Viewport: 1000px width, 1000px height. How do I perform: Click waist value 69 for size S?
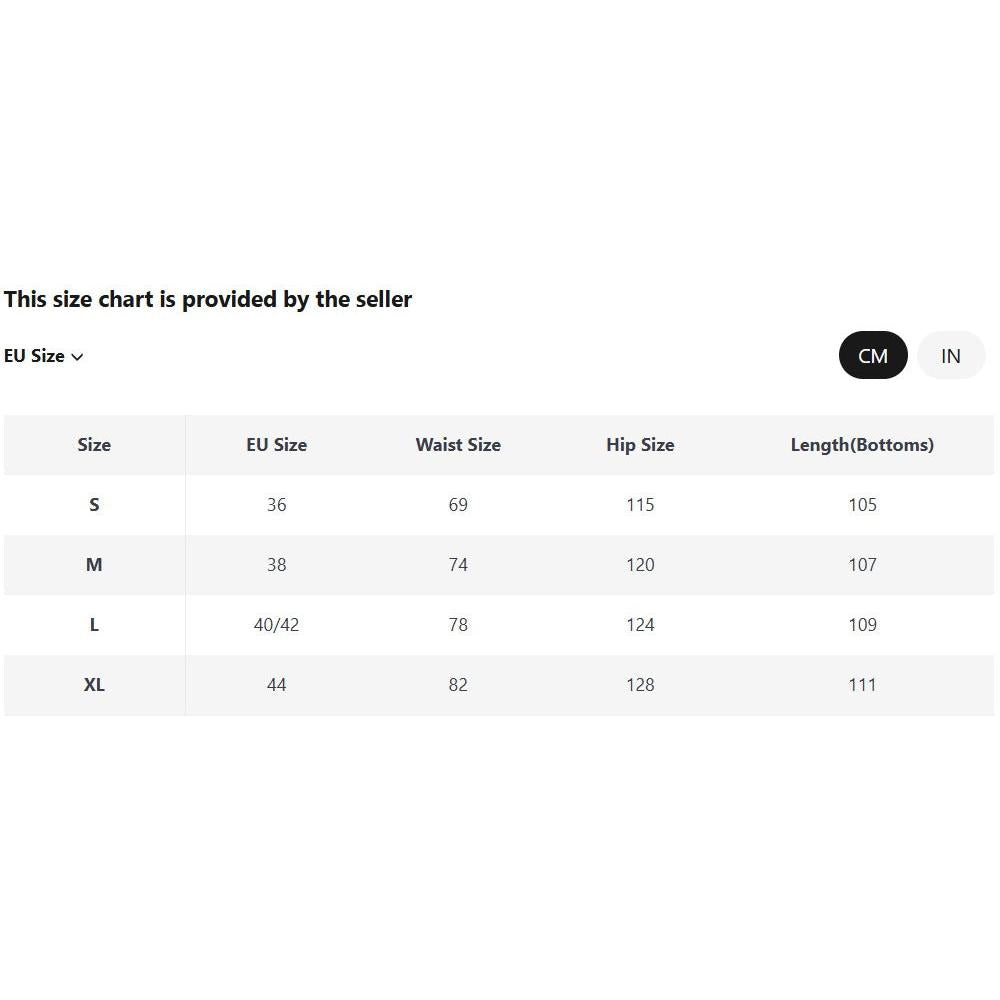tap(458, 504)
